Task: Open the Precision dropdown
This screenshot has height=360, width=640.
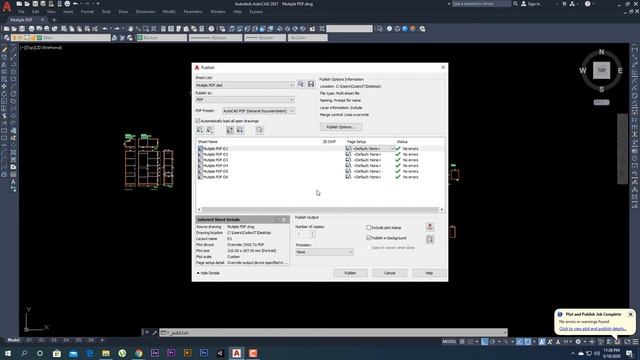Action: 324,252
